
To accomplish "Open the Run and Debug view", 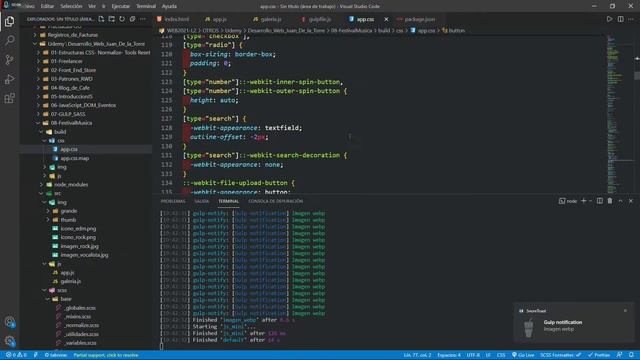I will point(9,79).
